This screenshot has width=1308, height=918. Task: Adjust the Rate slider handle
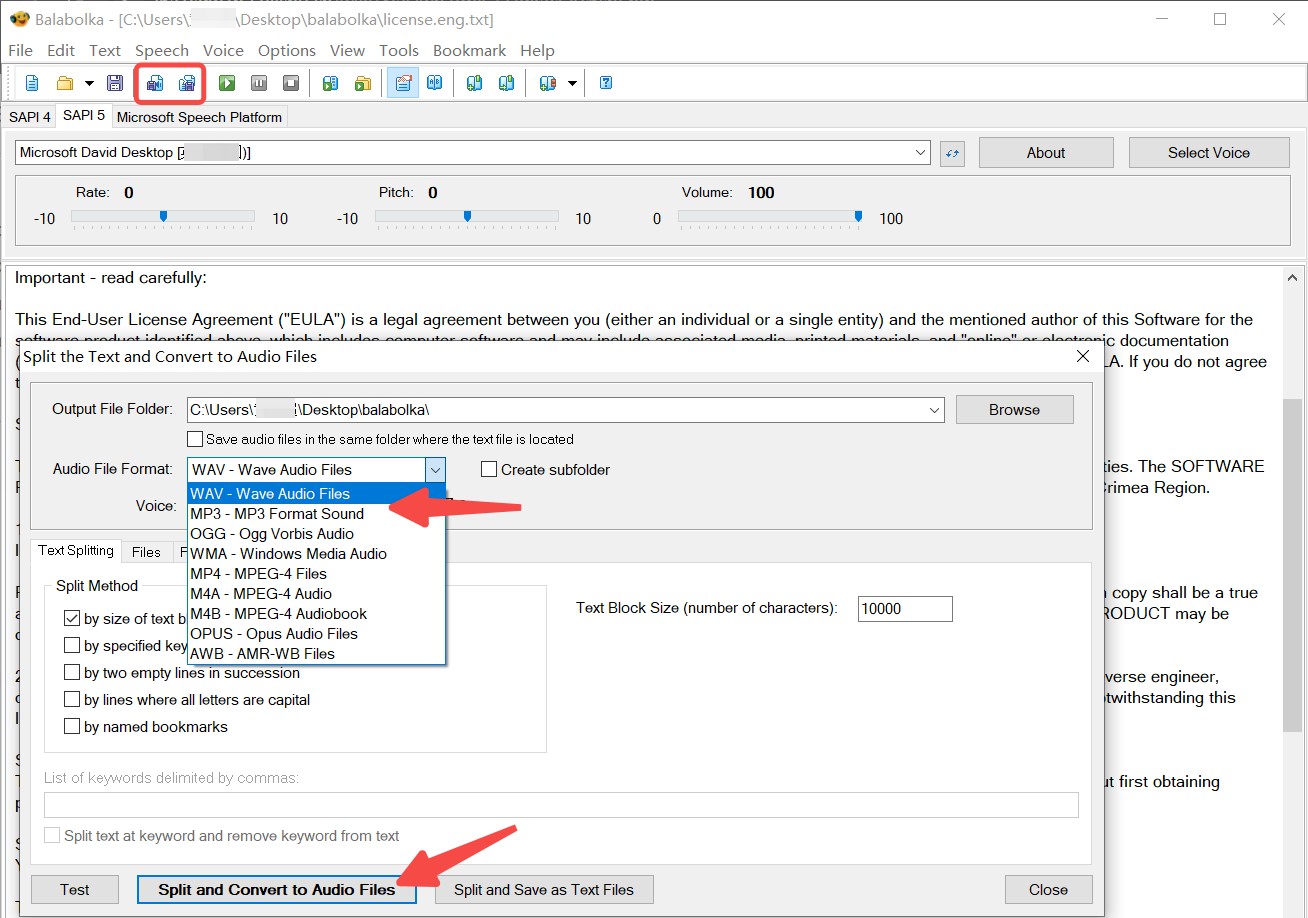tap(163, 216)
